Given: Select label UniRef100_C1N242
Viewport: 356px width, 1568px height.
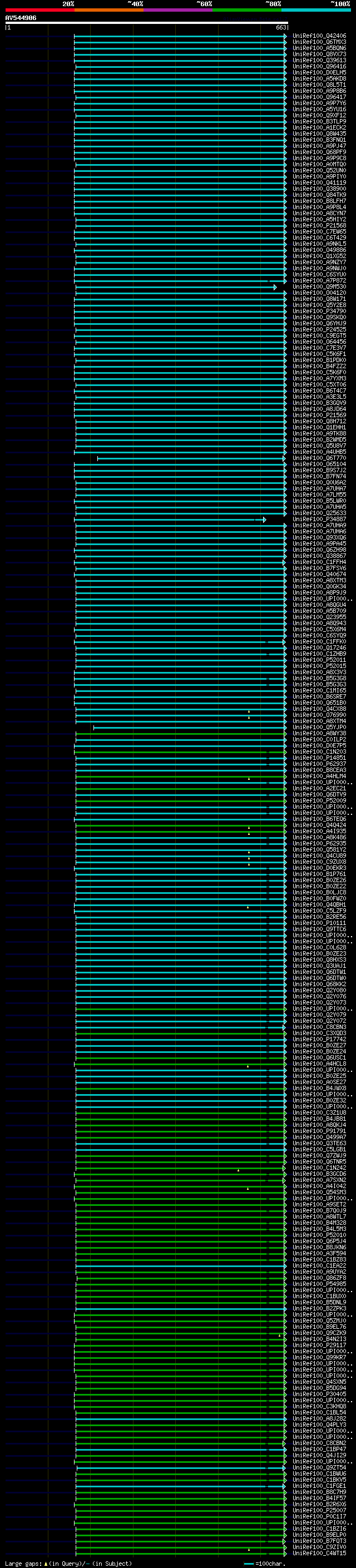Looking at the screenshot, I should click(x=319, y=1168).
